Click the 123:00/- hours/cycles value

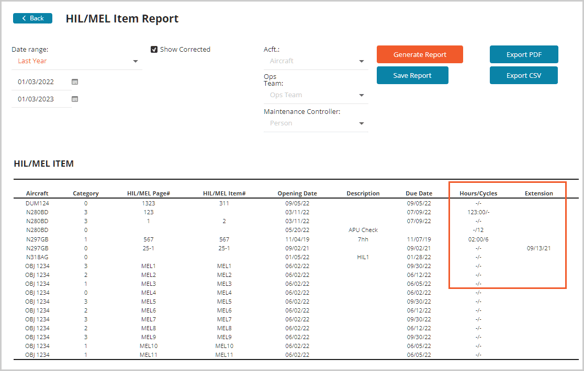point(479,212)
